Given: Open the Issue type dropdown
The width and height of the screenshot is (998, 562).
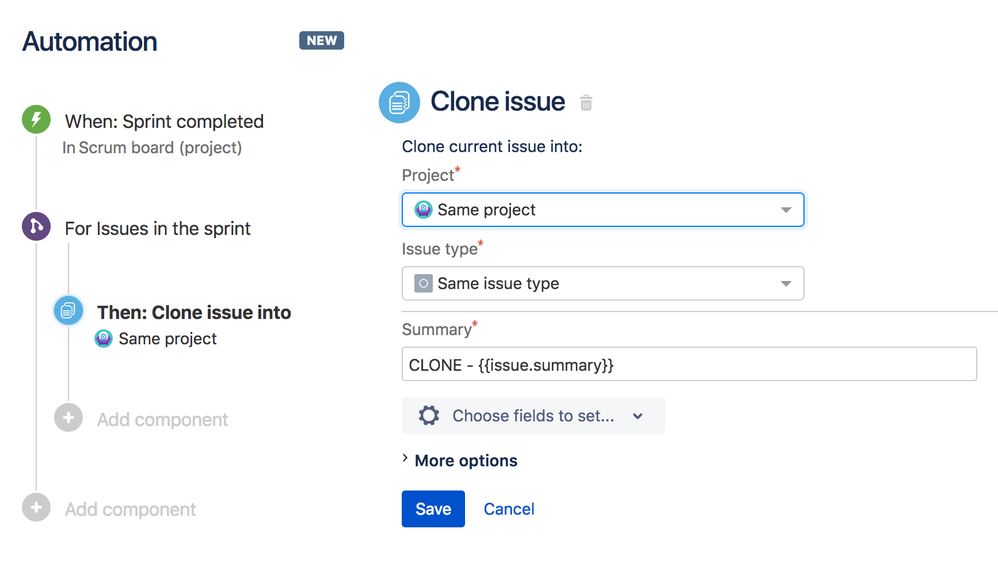Looking at the screenshot, I should click(602, 284).
